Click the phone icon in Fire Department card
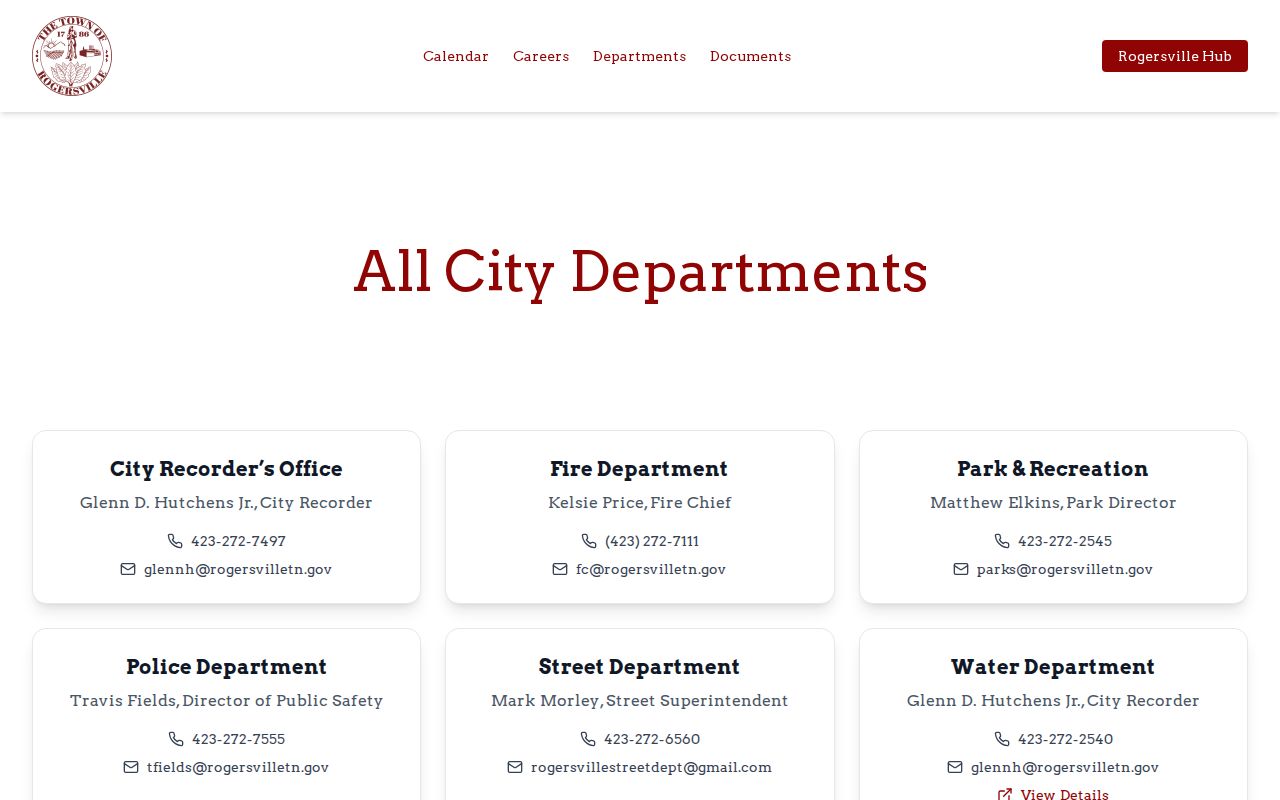The height and width of the screenshot is (800, 1280). 589,541
